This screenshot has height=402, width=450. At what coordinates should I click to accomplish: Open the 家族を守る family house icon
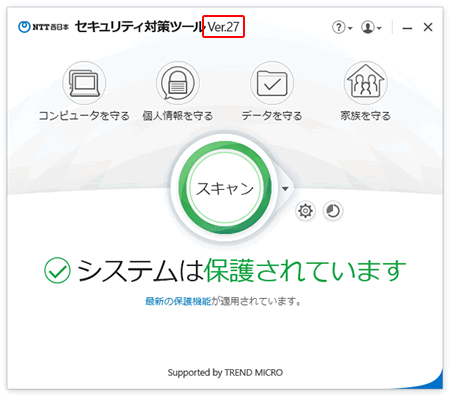coord(365,83)
